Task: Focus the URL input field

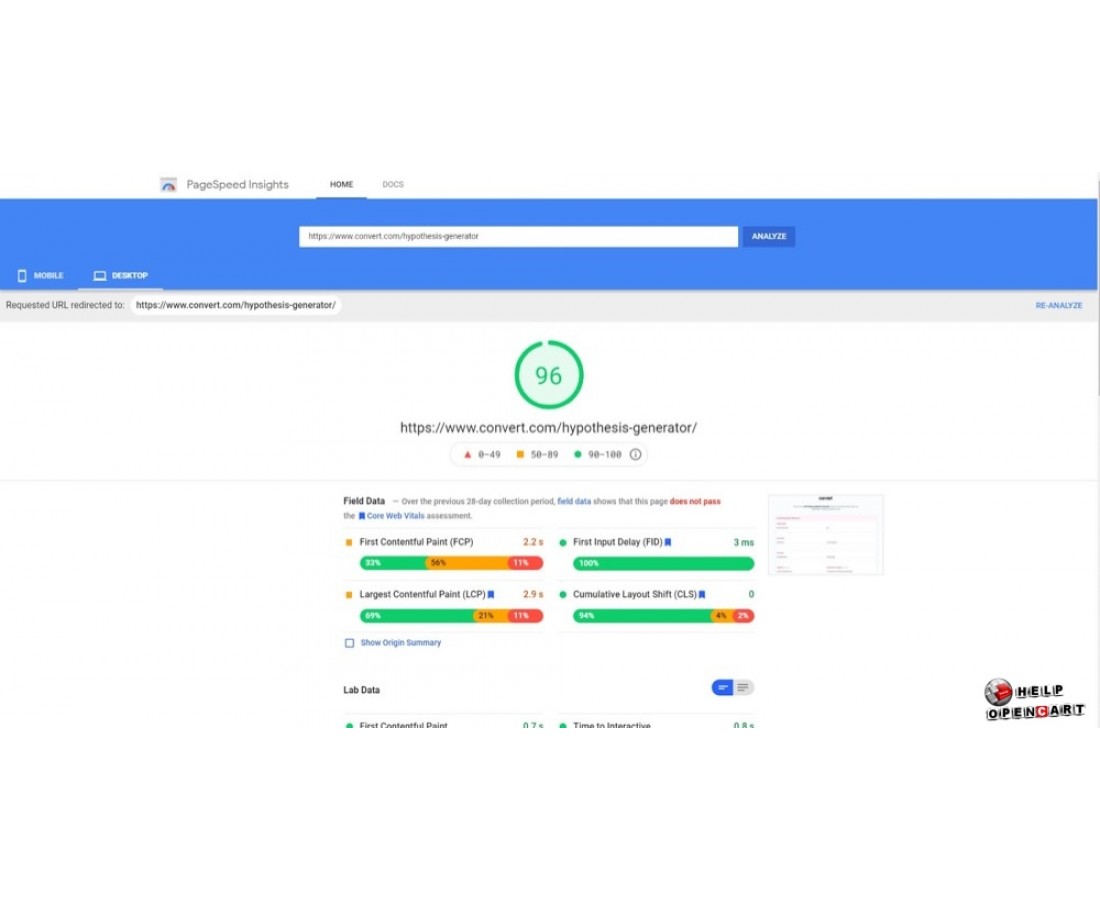Action: 518,237
